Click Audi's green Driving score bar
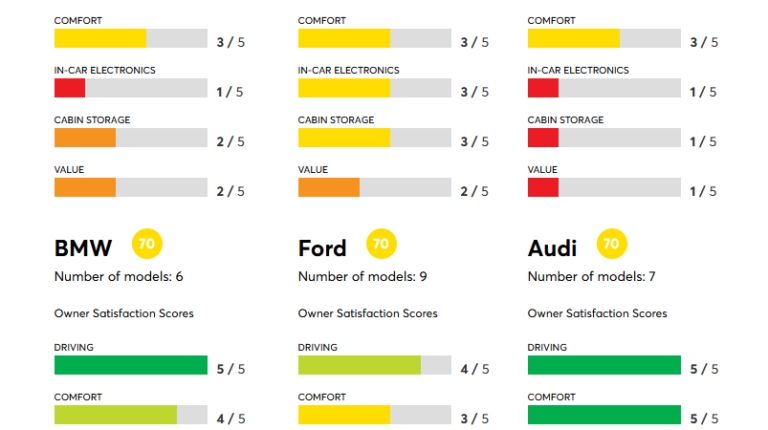The width and height of the screenshot is (768, 430). (604, 365)
